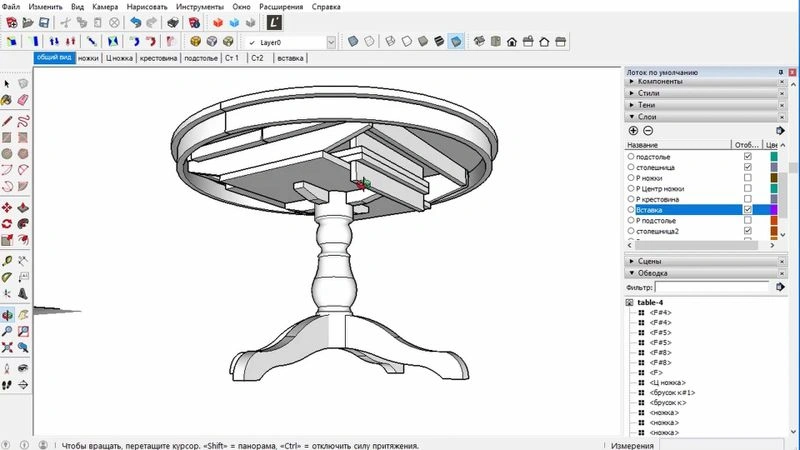Click the brown swatch of Р ножки layer
The width and height of the screenshot is (800, 450).
[773, 178]
